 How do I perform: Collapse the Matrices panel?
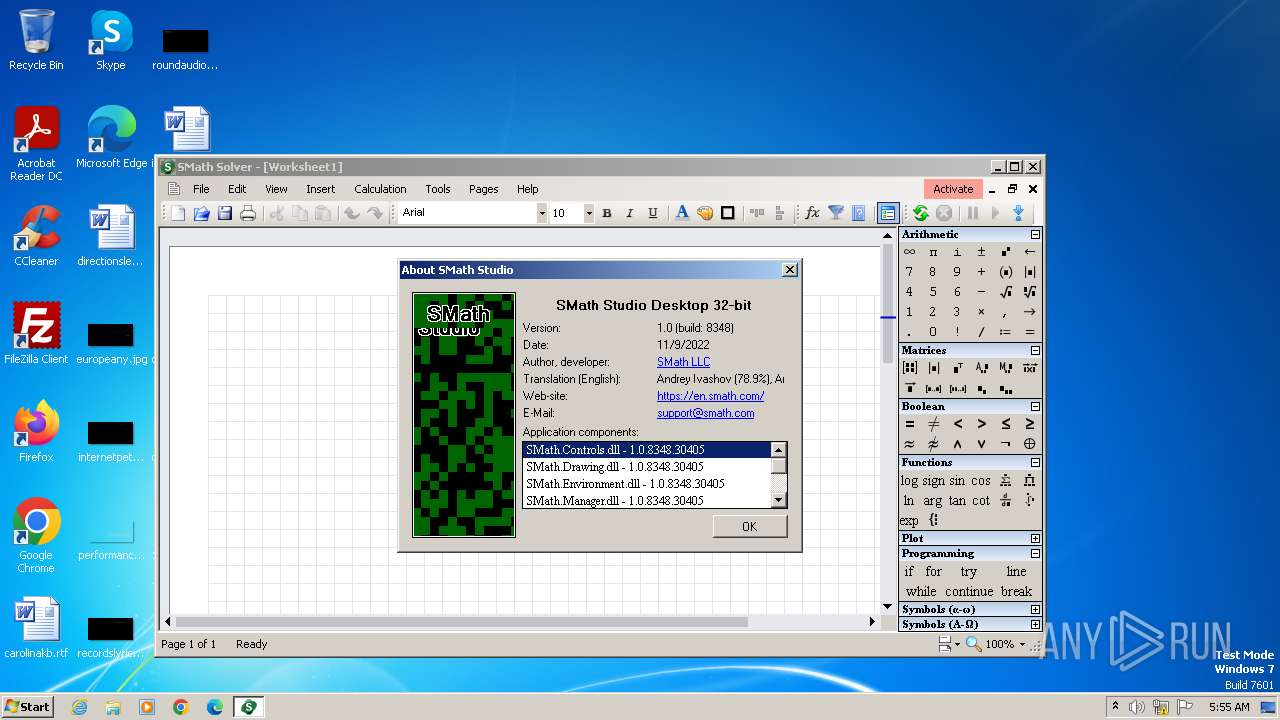[x=1035, y=351]
